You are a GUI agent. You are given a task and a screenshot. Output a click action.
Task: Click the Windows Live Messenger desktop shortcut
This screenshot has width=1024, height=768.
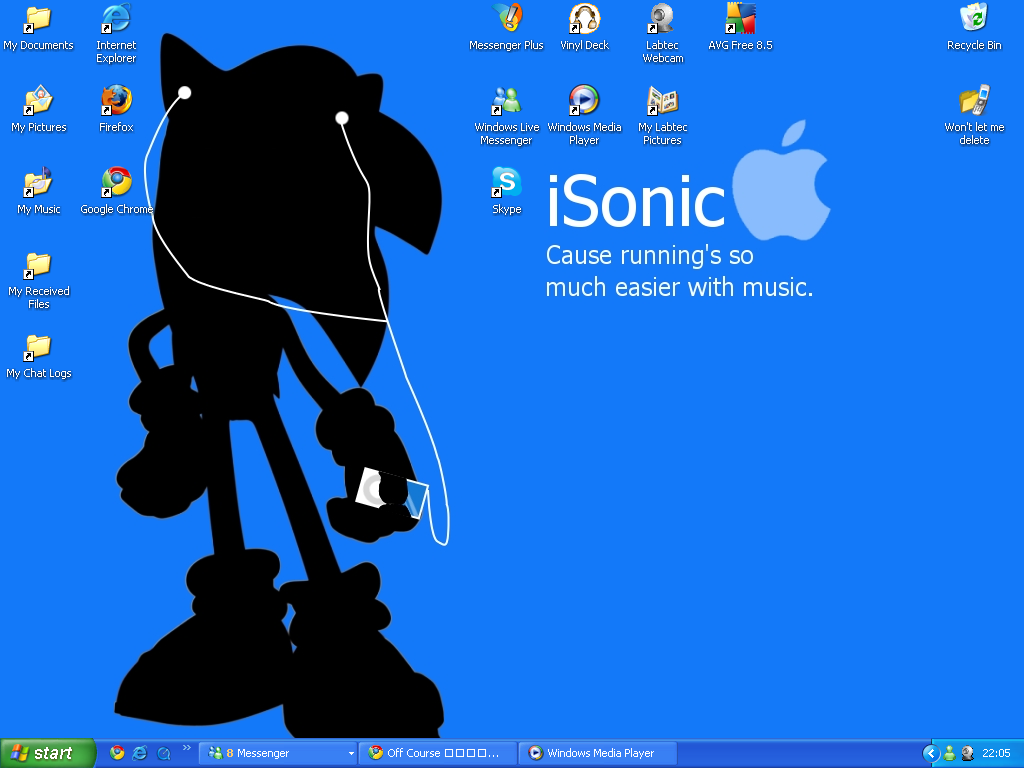coord(506,116)
